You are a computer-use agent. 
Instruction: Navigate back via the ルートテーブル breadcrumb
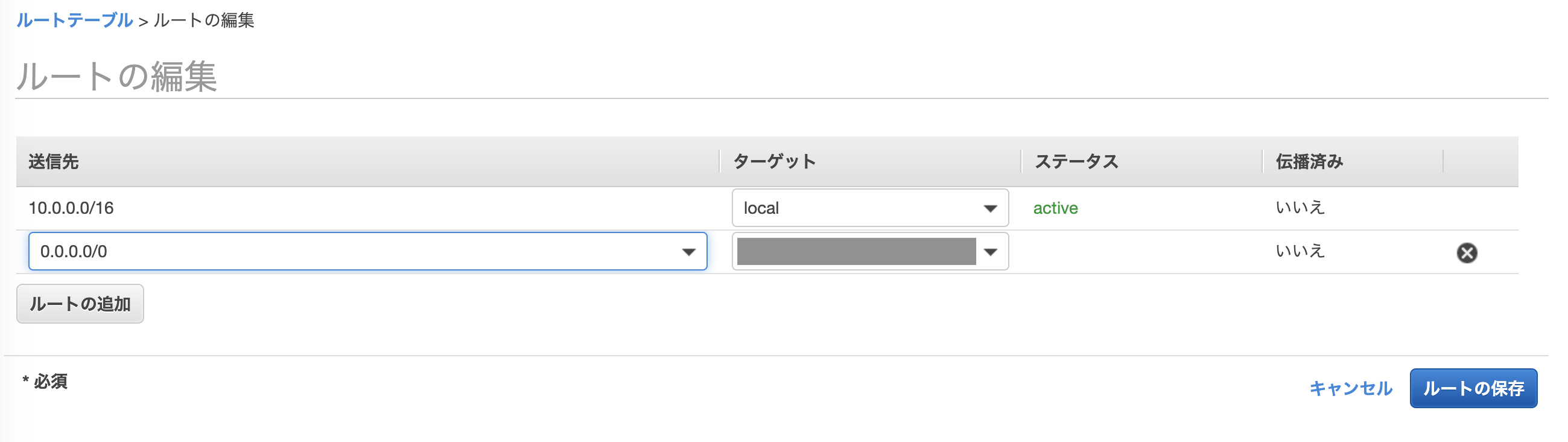pos(73,19)
